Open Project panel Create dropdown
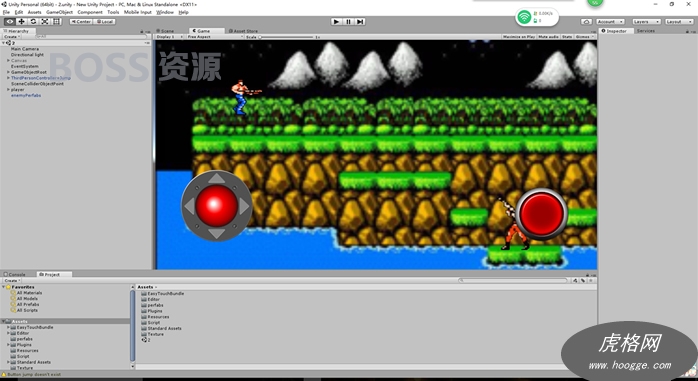Viewport: 698px width, 381px height. pyautogui.click(x=12, y=281)
